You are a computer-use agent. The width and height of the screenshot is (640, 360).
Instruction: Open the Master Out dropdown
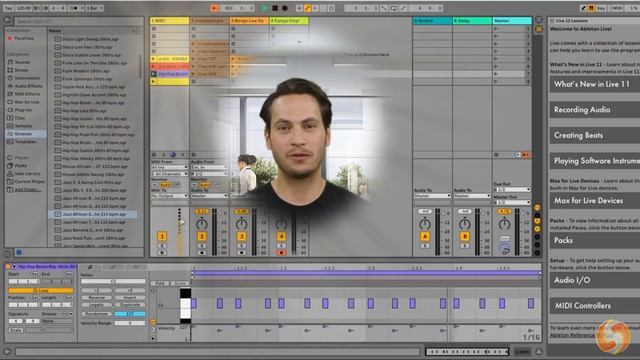[512, 202]
